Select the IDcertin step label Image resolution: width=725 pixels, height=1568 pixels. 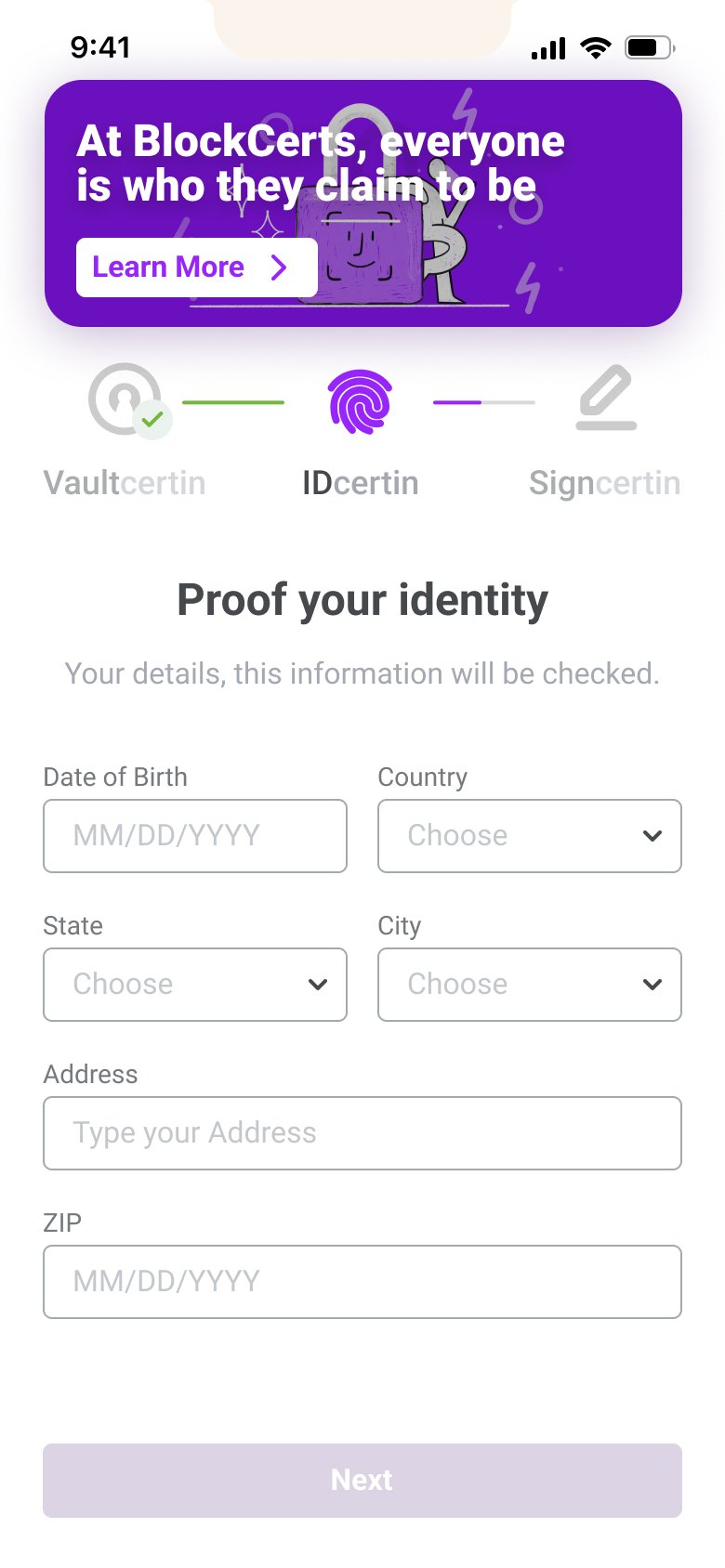click(x=361, y=483)
